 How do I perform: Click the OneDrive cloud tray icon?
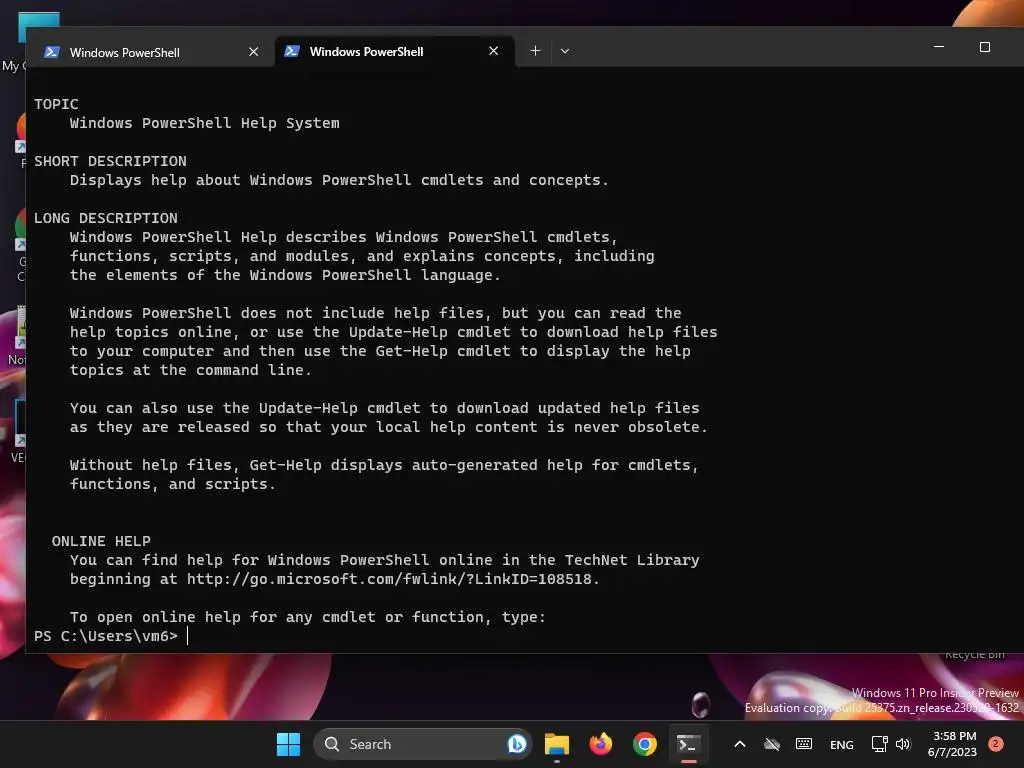[x=772, y=744]
